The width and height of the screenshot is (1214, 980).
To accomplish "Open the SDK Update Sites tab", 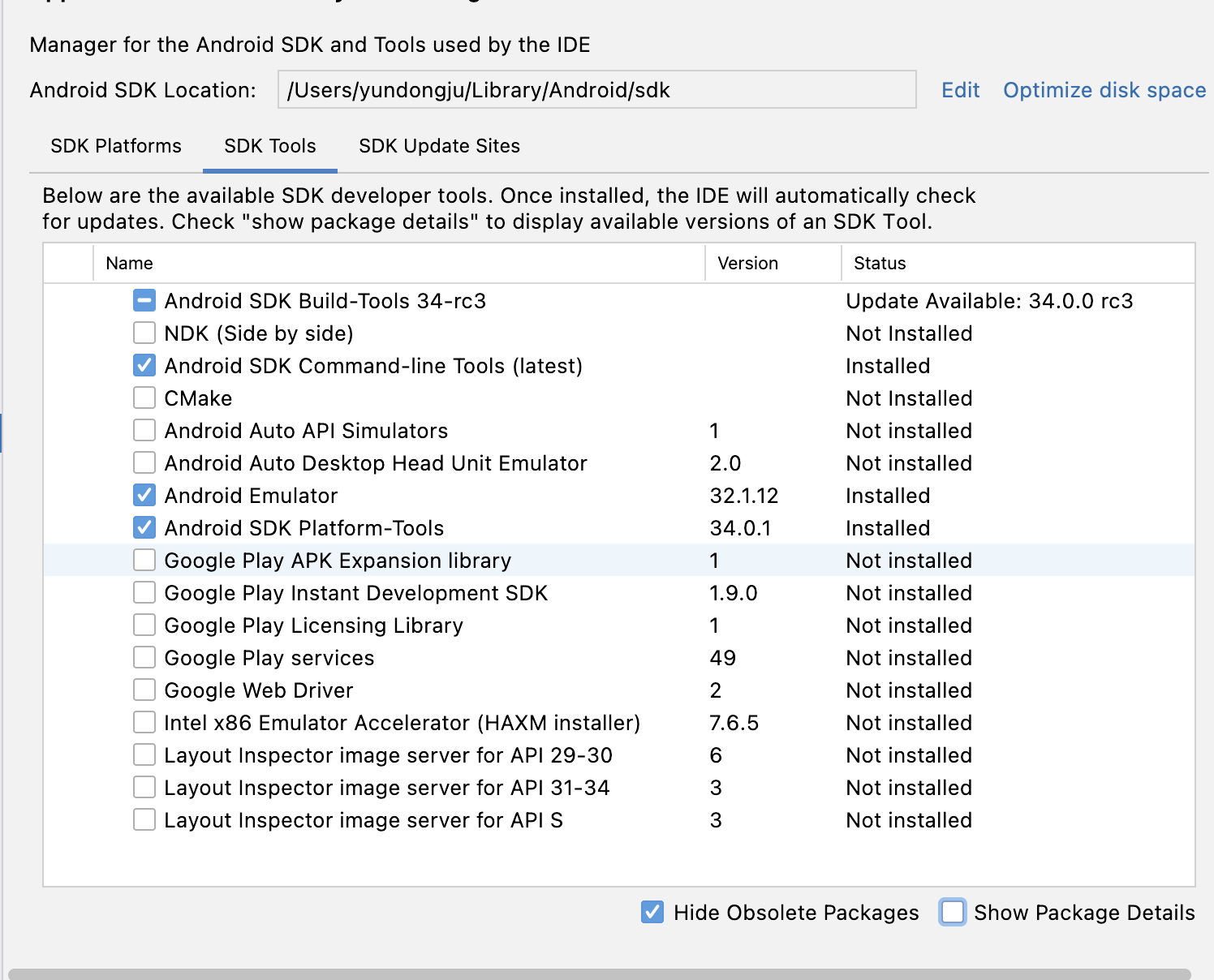I will tap(439, 146).
